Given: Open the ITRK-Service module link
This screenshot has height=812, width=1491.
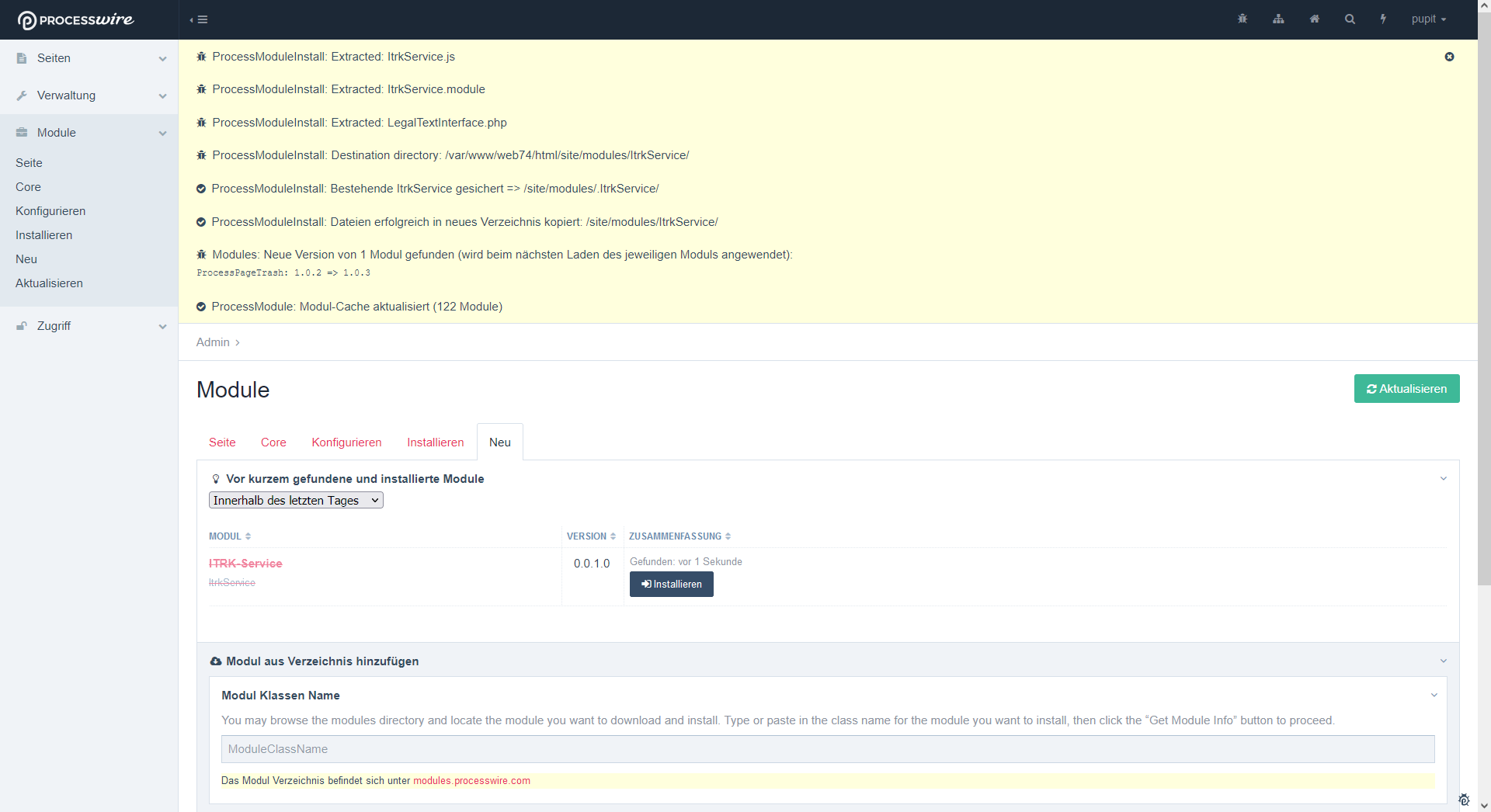Looking at the screenshot, I should [245, 564].
